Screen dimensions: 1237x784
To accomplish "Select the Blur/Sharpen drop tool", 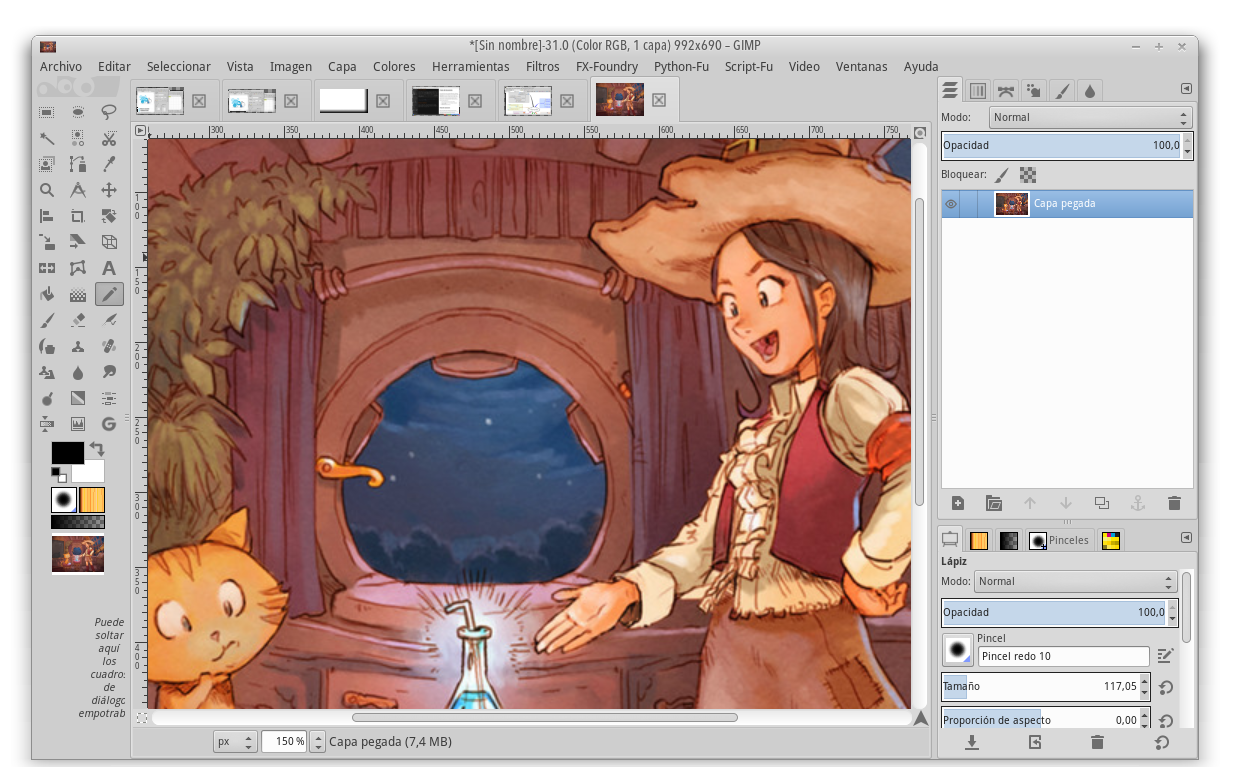I will coord(78,372).
